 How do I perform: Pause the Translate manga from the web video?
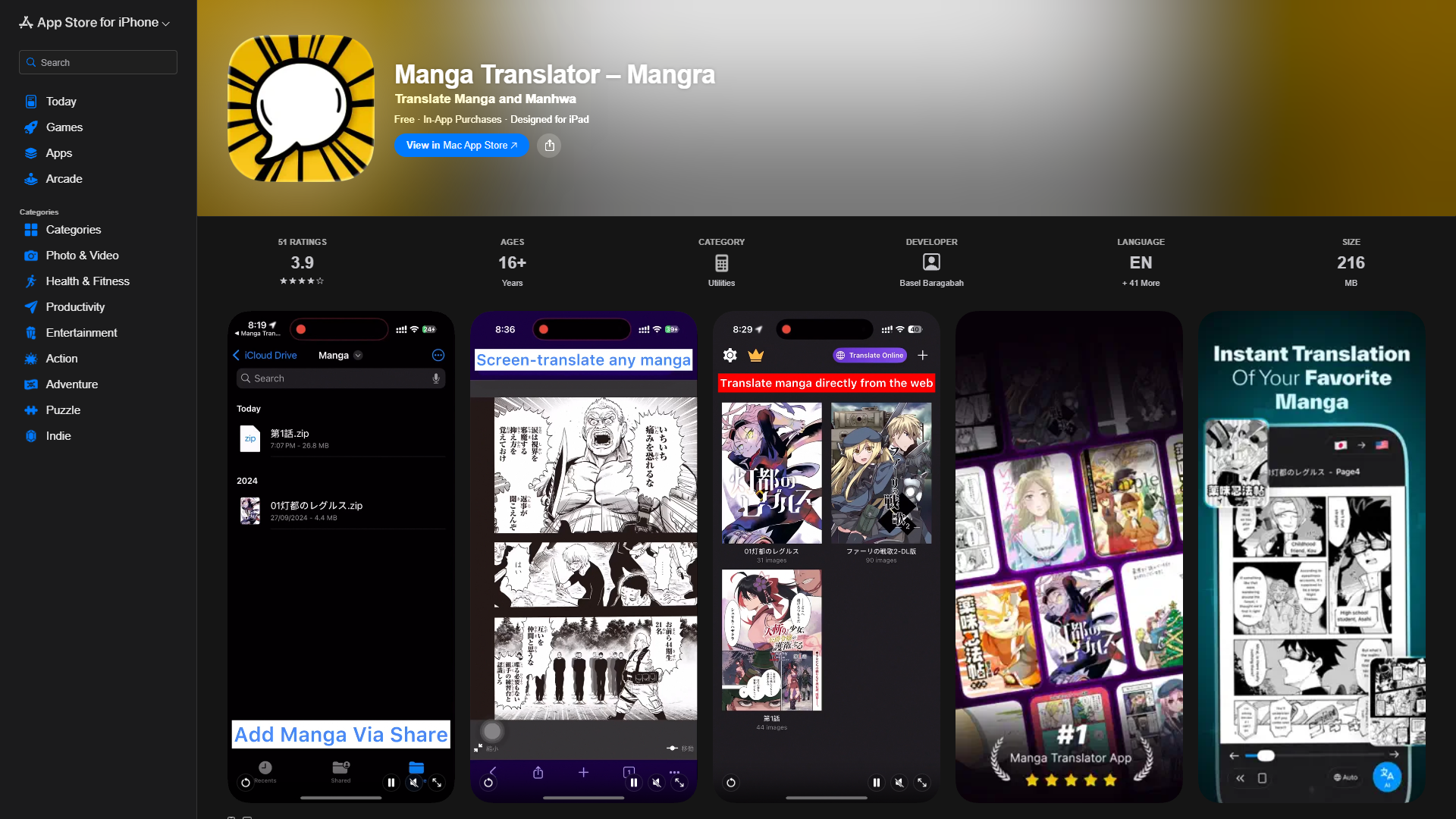pyautogui.click(x=877, y=783)
